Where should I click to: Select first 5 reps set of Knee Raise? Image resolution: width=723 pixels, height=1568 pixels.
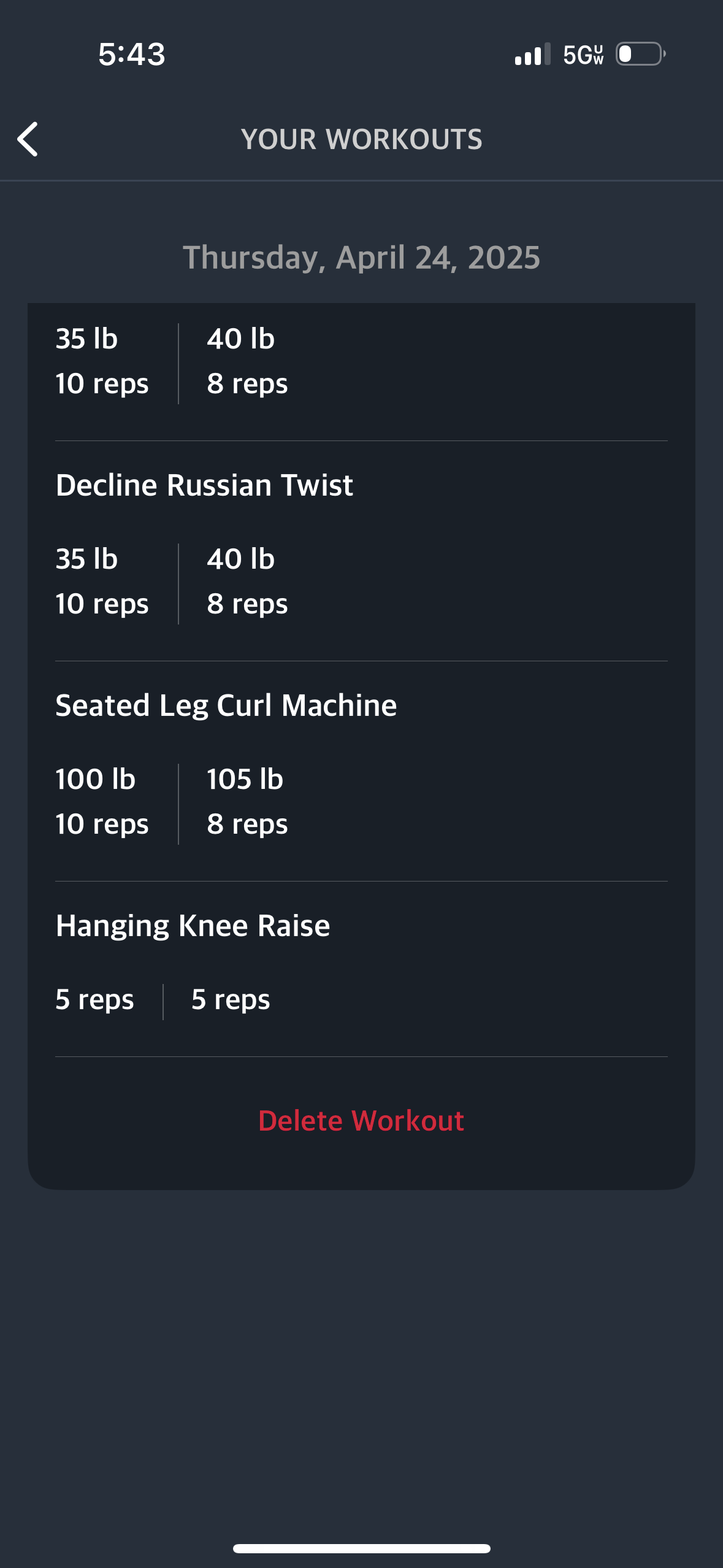94,1000
